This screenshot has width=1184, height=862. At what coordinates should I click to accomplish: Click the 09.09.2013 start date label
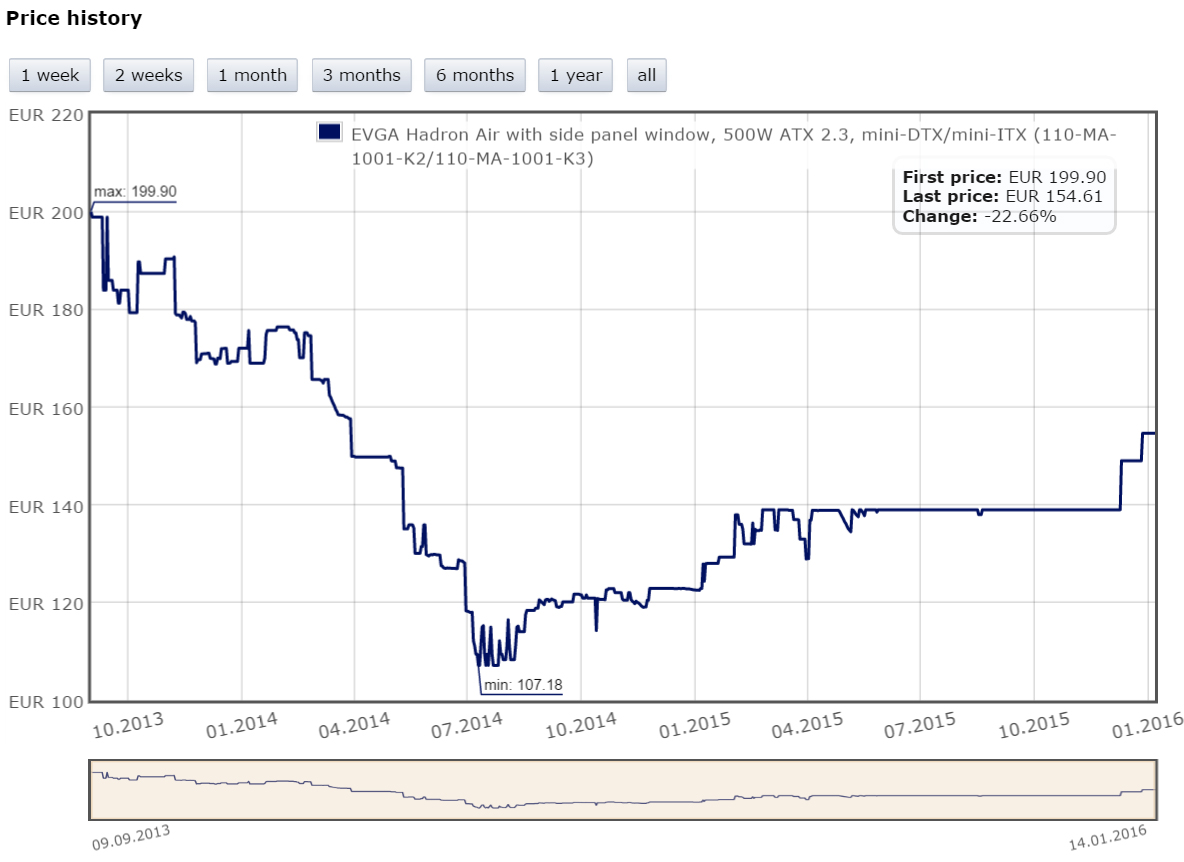coord(131,837)
